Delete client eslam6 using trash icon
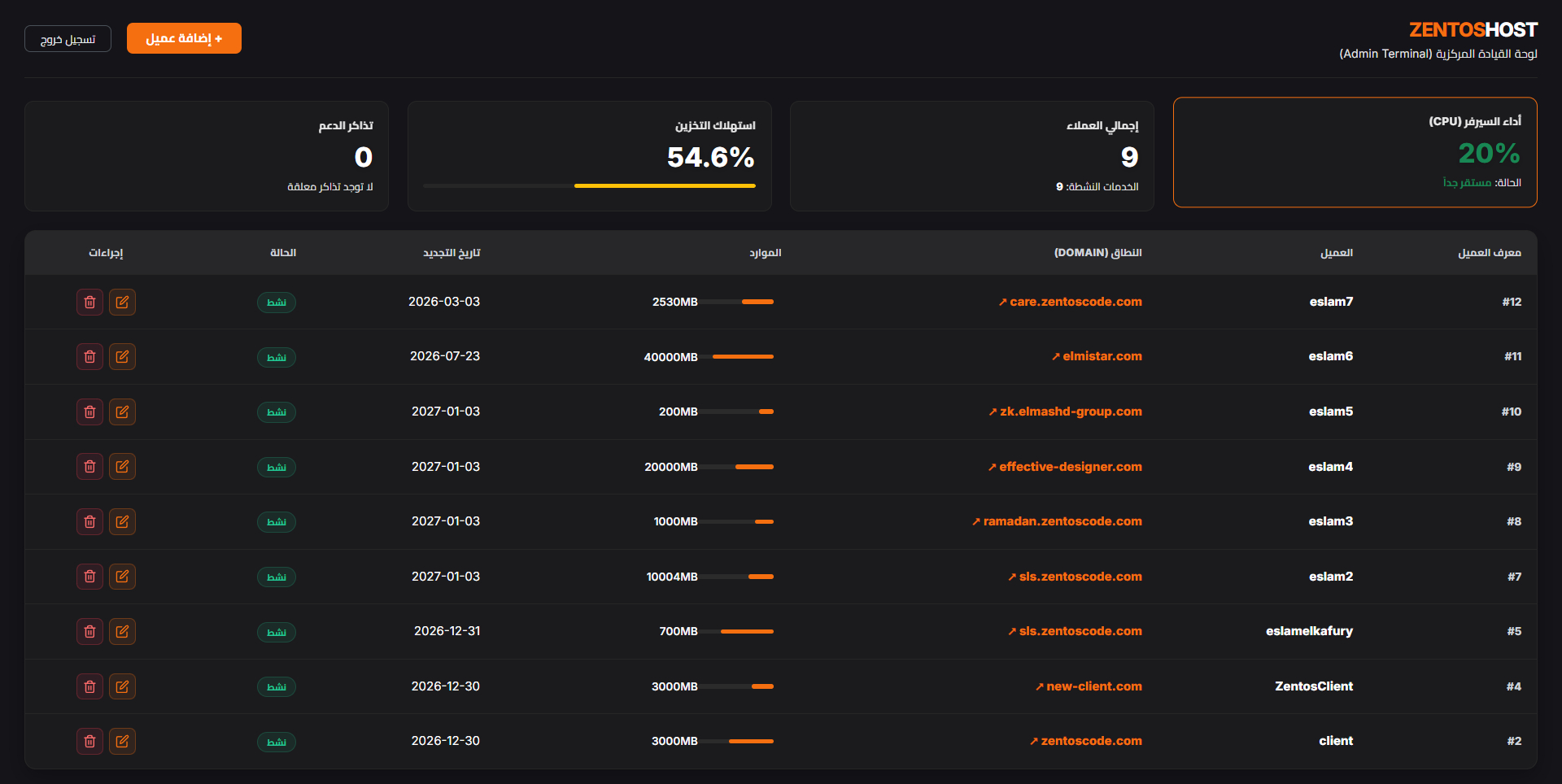Image resolution: width=1562 pixels, height=784 pixels. [x=89, y=357]
